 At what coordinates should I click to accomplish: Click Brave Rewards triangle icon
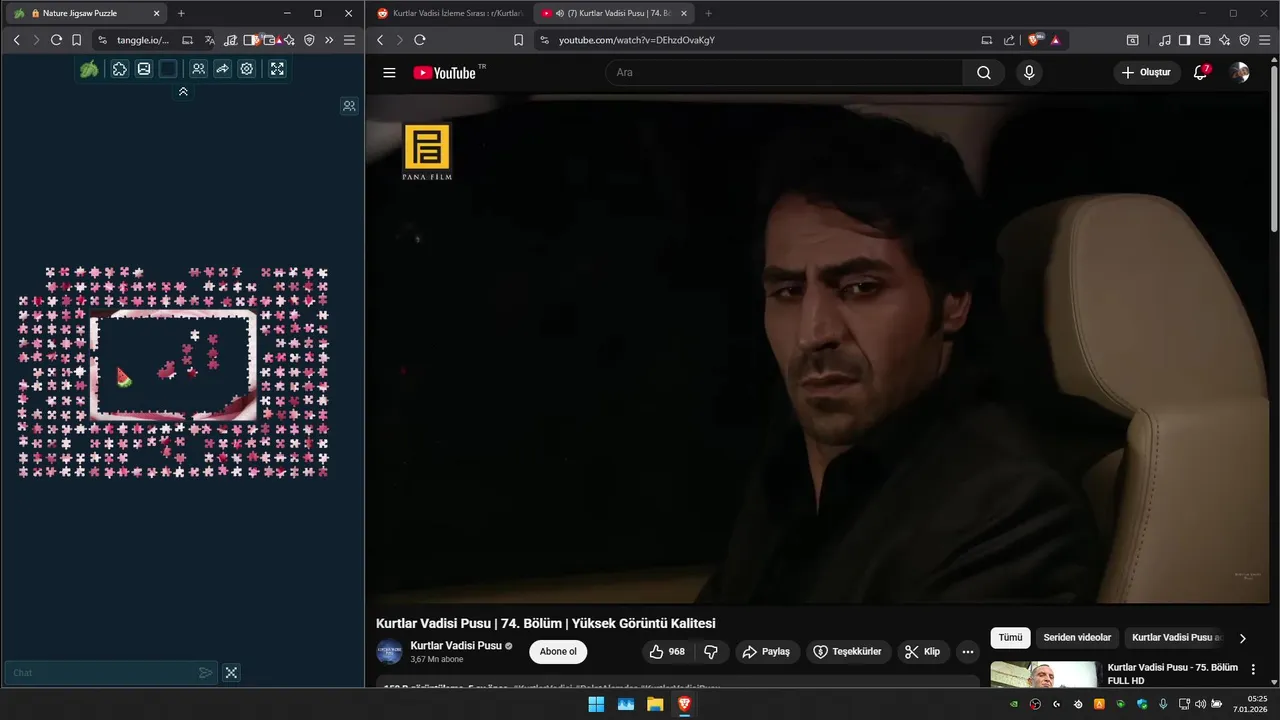(1055, 40)
